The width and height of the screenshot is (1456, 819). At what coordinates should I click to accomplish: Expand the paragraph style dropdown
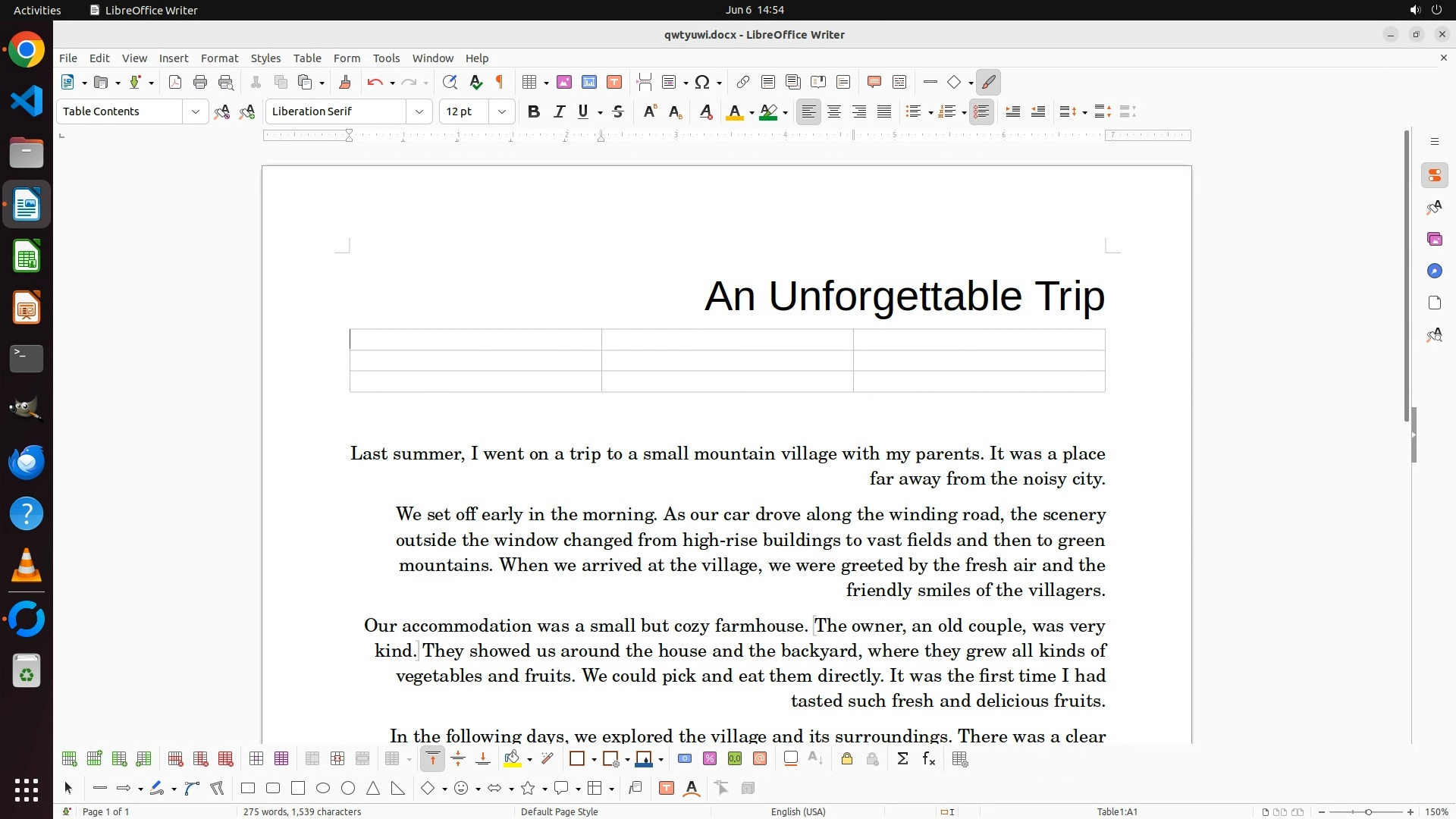[x=195, y=111]
